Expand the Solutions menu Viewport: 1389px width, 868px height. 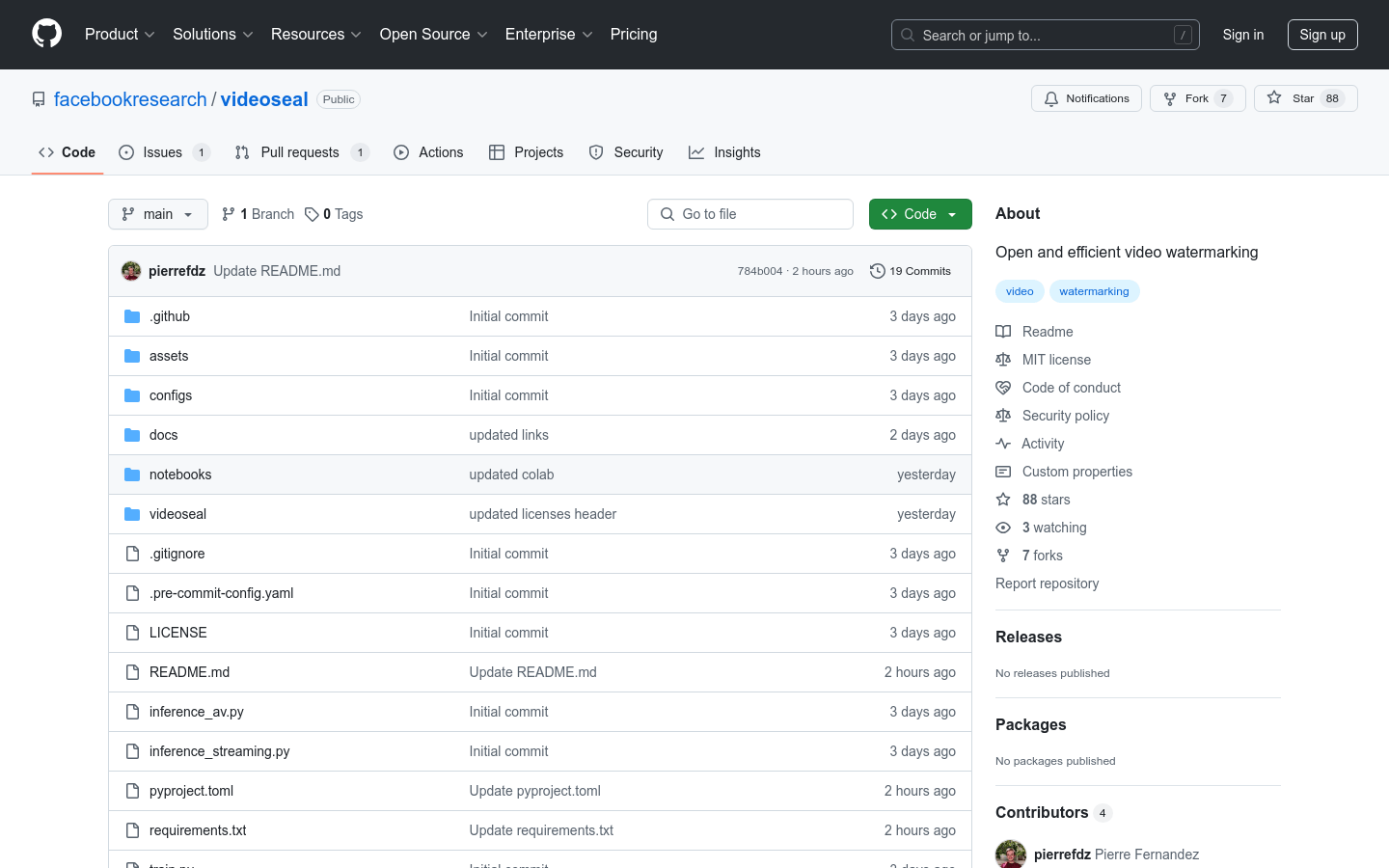tap(213, 35)
